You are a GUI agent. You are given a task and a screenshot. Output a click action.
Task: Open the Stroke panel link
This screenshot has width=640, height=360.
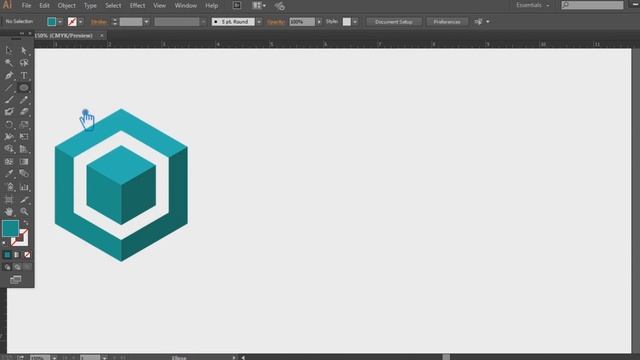pyautogui.click(x=99, y=22)
